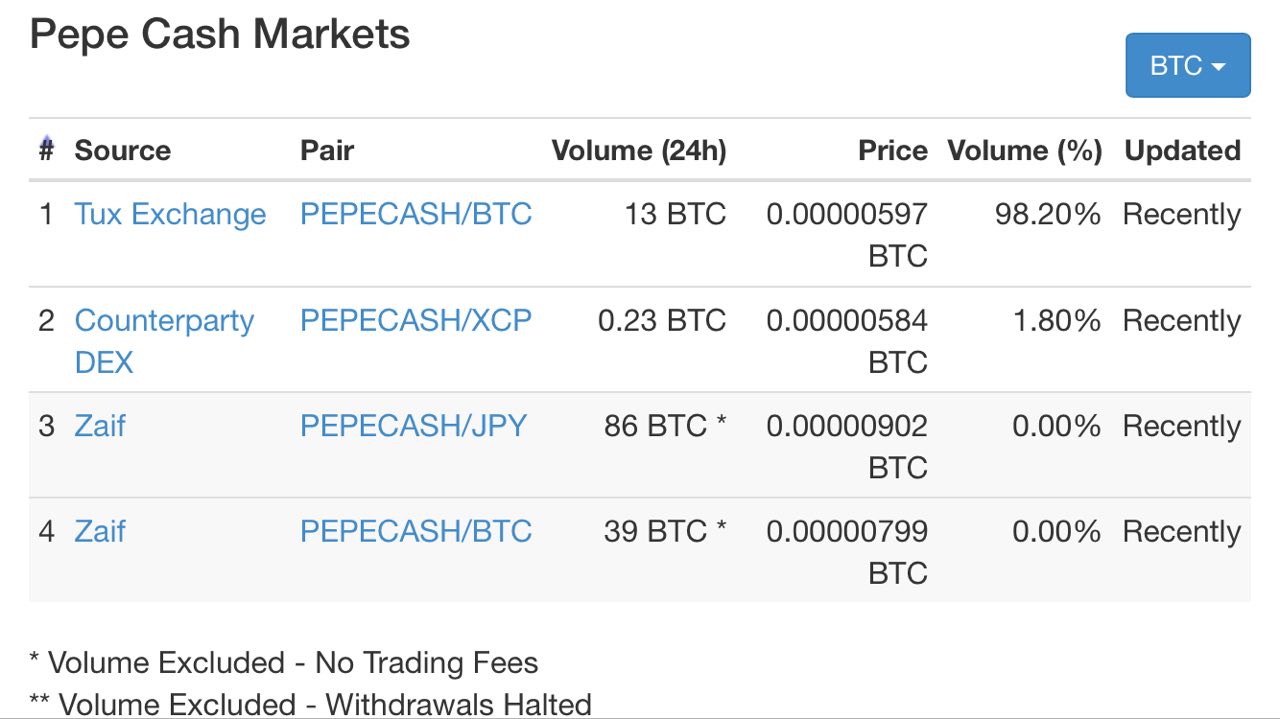Select the Pepe Cash Markets heading
The image size is (1280, 719).
coord(220,34)
